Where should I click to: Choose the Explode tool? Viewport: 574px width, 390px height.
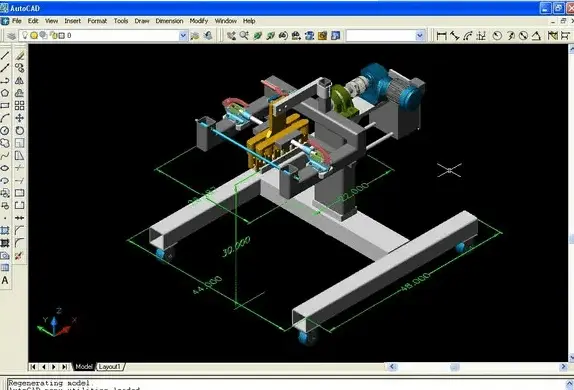pyautogui.click(x=19, y=255)
